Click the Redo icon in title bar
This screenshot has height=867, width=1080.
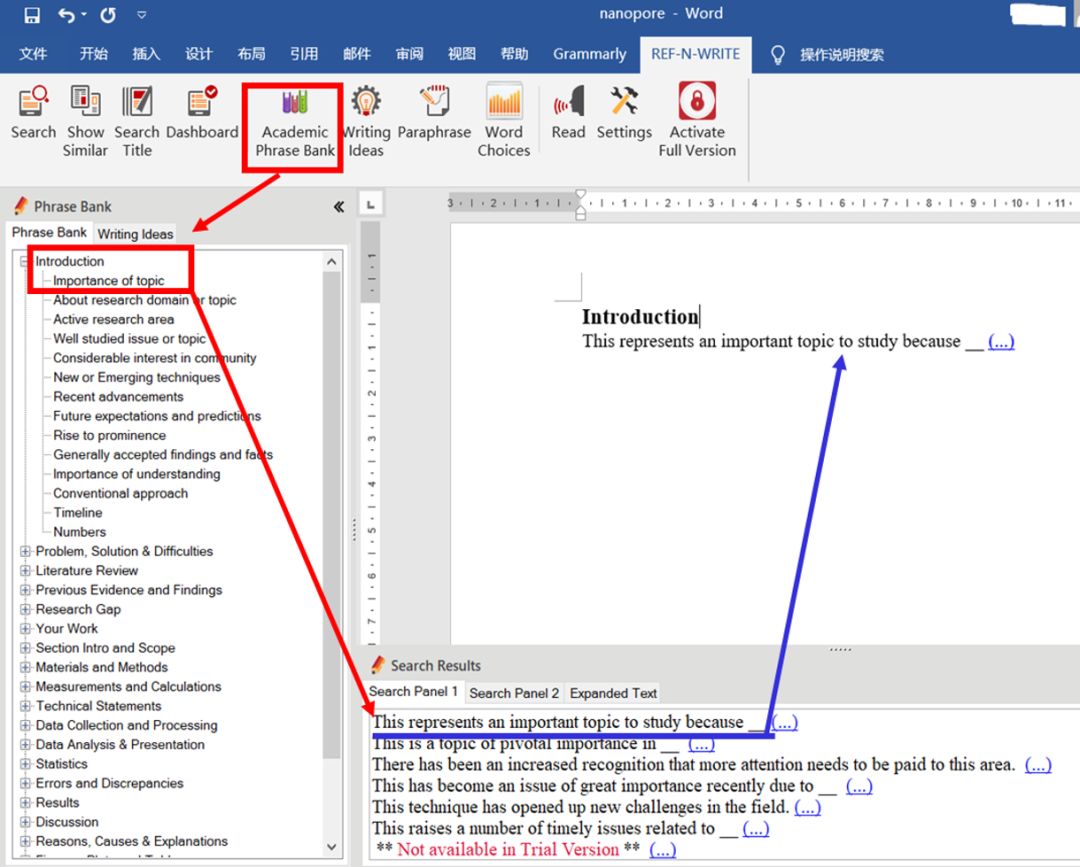108,14
